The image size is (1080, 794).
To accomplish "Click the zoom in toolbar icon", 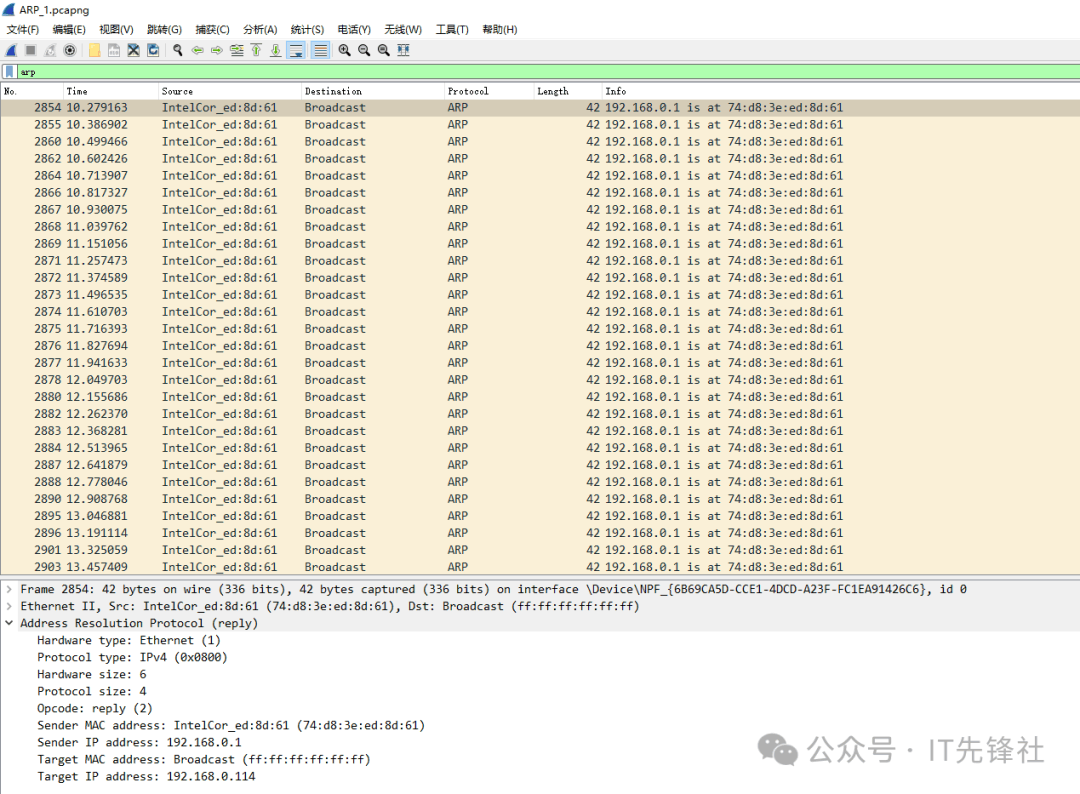I will click(344, 50).
